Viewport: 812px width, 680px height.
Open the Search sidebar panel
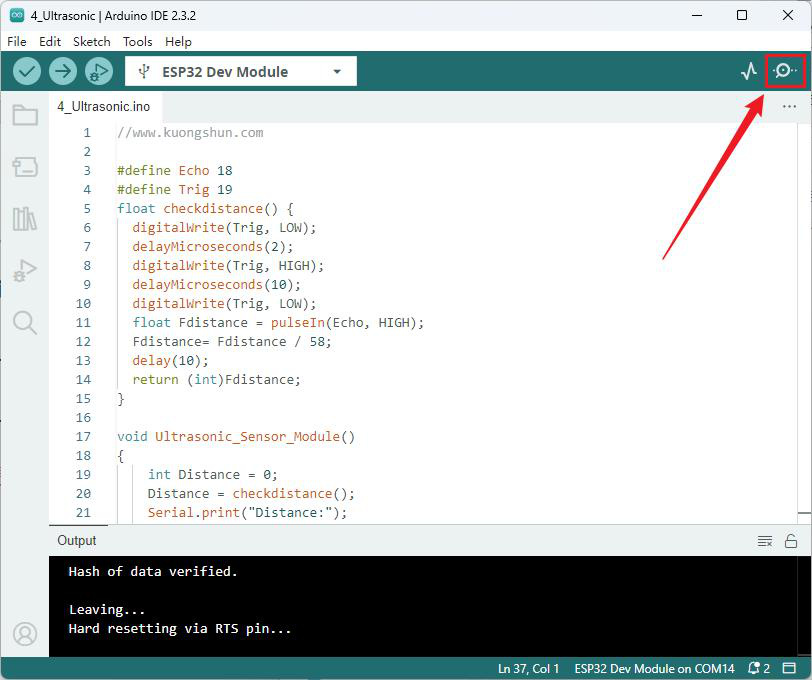point(25,323)
